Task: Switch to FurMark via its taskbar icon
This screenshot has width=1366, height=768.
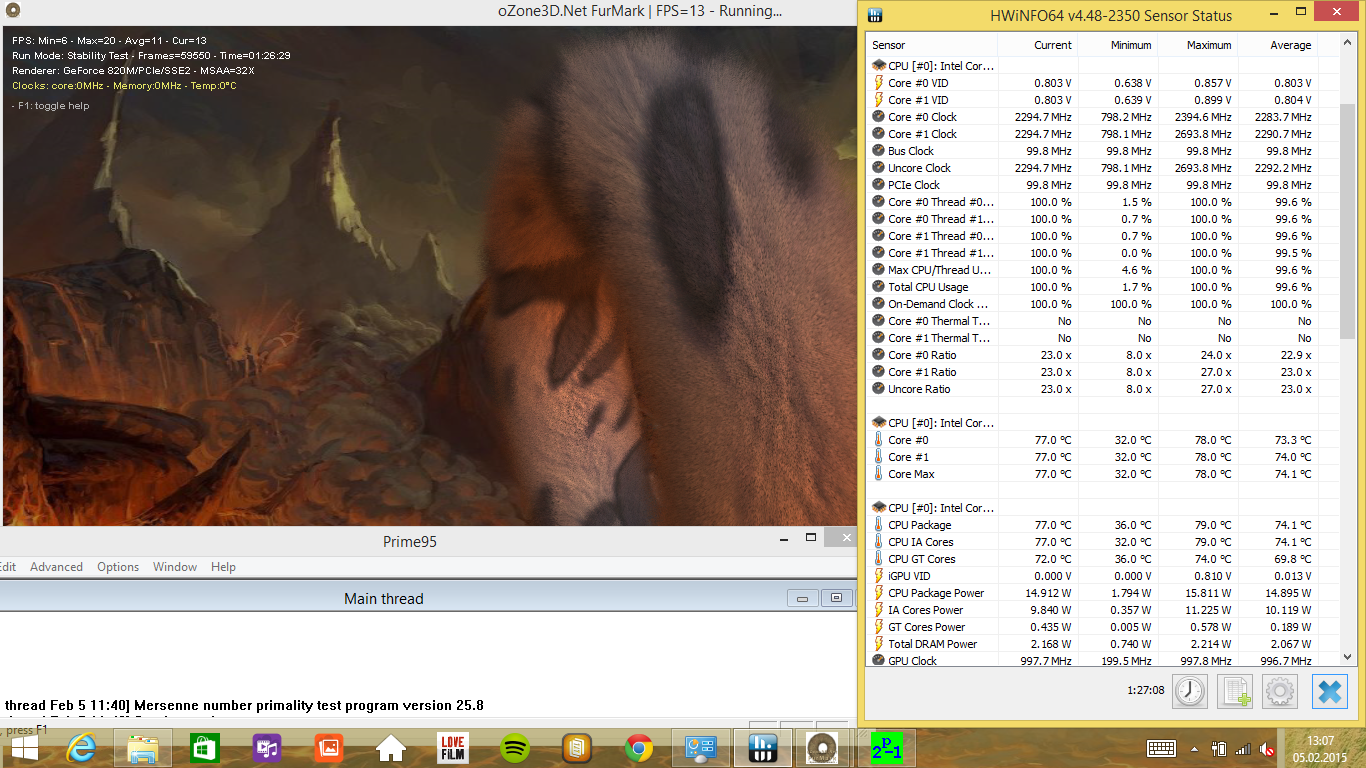Action: (824, 748)
